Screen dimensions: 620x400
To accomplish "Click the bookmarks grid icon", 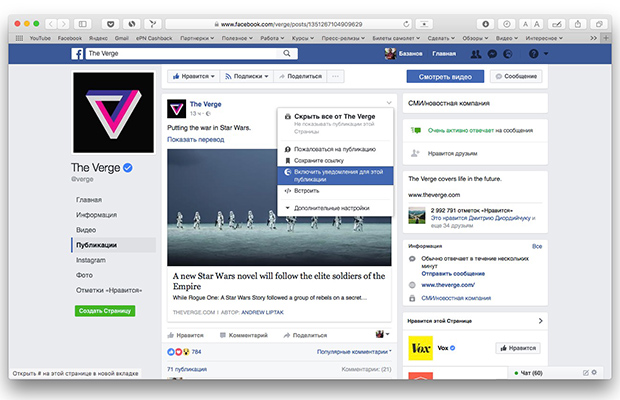I will (19, 38).
